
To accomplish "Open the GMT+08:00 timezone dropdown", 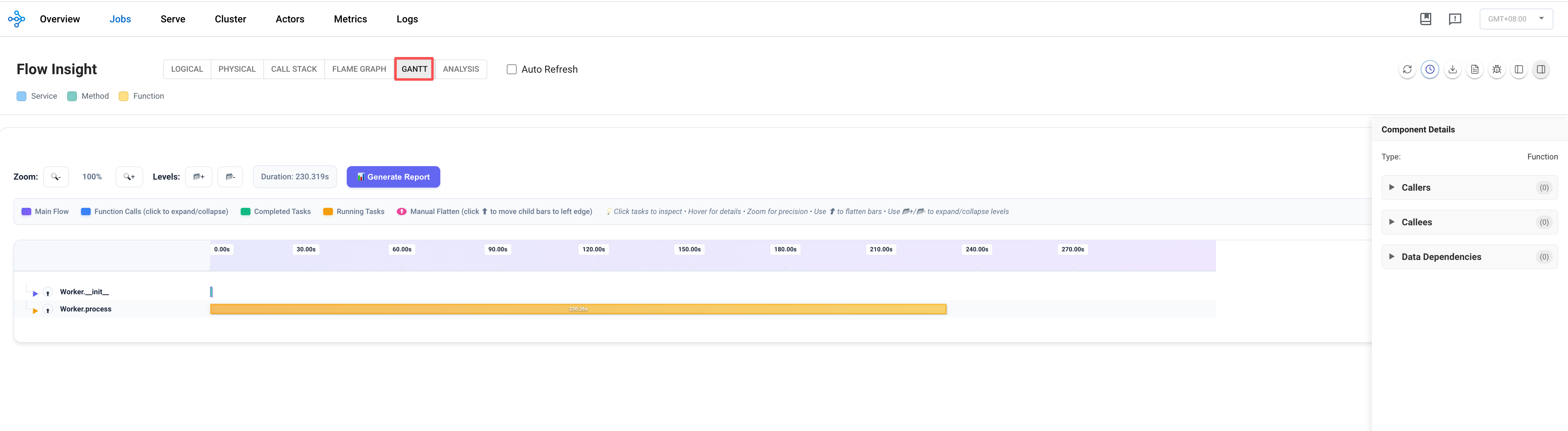I will click(x=1516, y=19).
